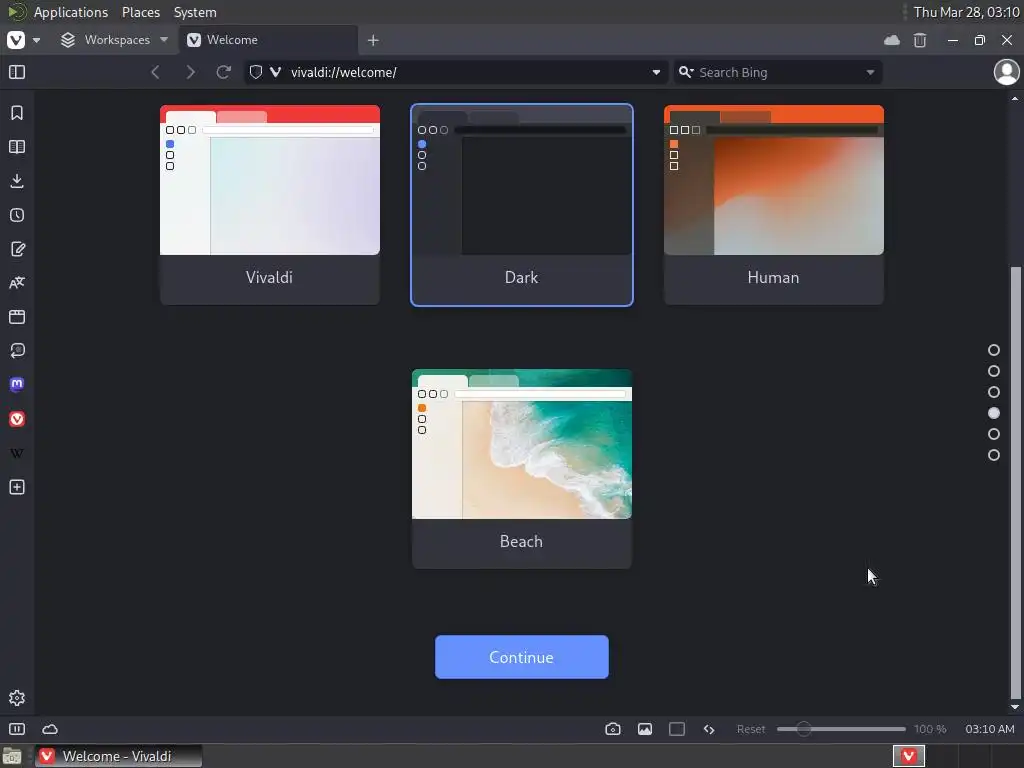Choose the Human theme card

pyautogui.click(x=774, y=204)
